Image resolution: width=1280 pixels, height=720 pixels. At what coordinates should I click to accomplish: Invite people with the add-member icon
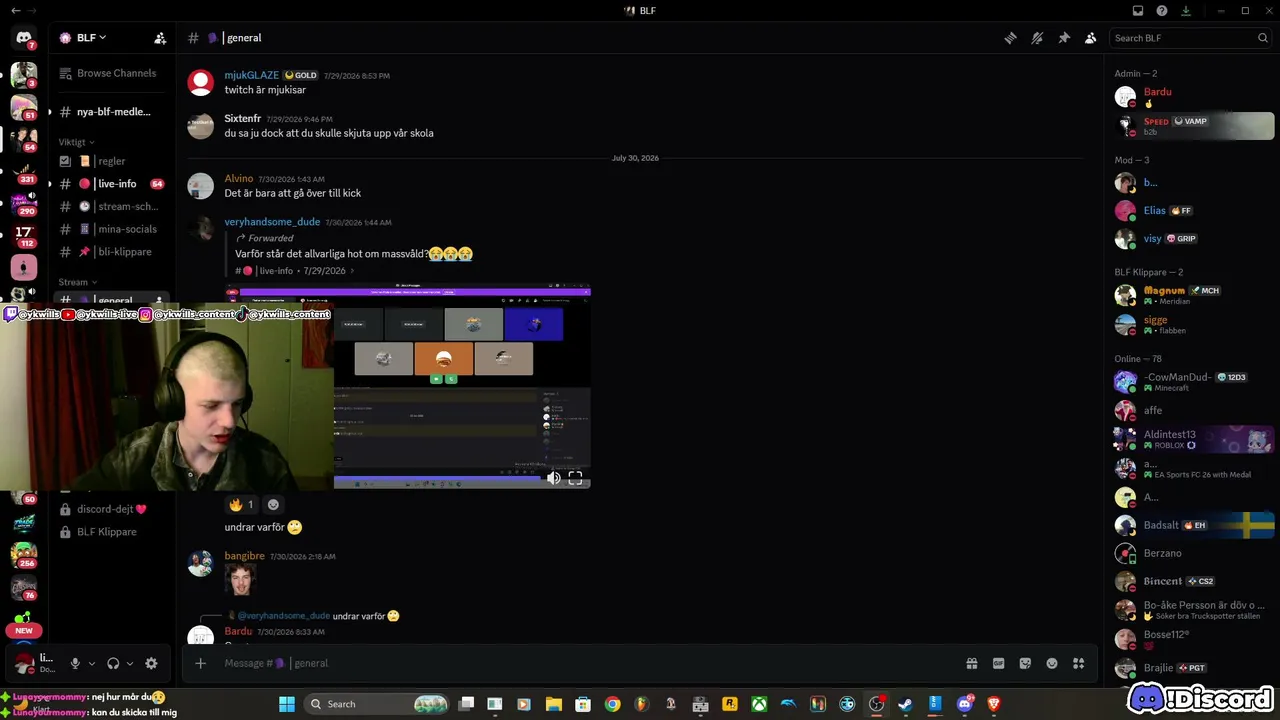160,38
